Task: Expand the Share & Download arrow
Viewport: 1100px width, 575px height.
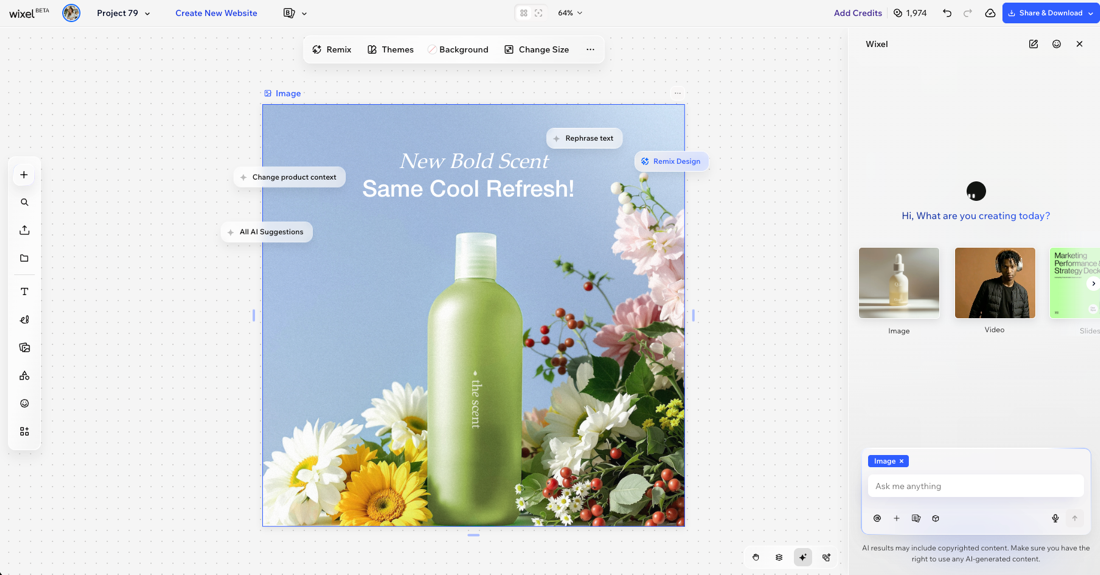Action: [x=1091, y=13]
